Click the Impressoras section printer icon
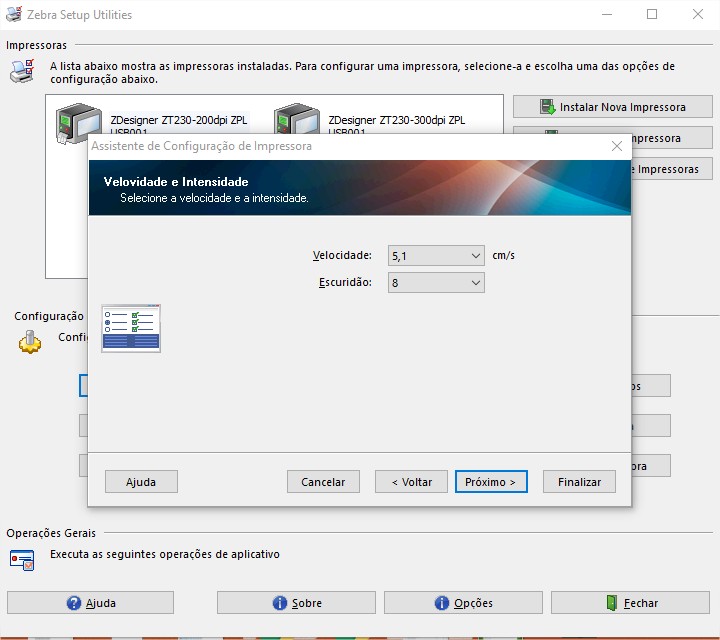 tap(22, 71)
